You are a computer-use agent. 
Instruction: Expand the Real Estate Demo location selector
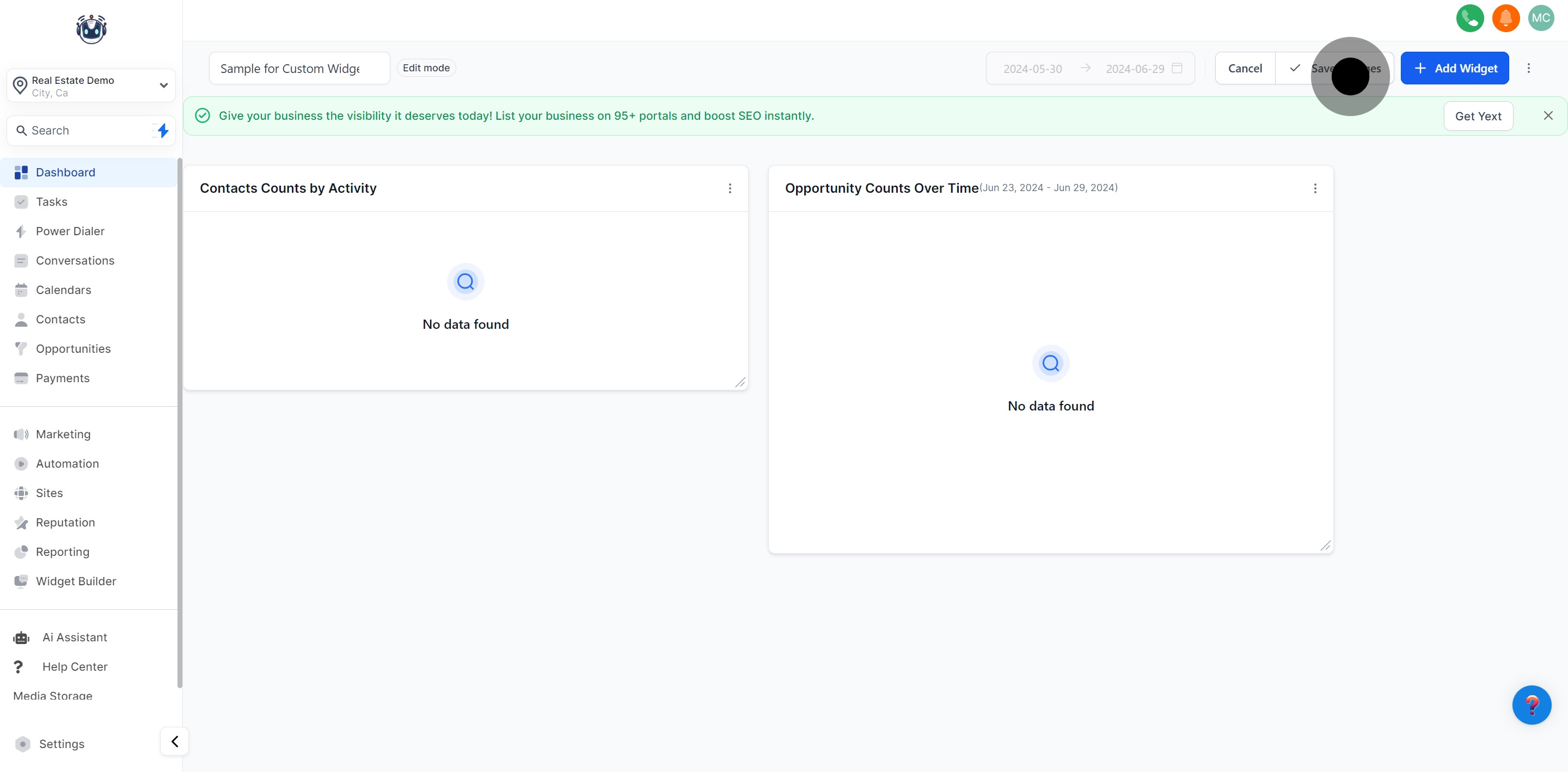coord(163,85)
